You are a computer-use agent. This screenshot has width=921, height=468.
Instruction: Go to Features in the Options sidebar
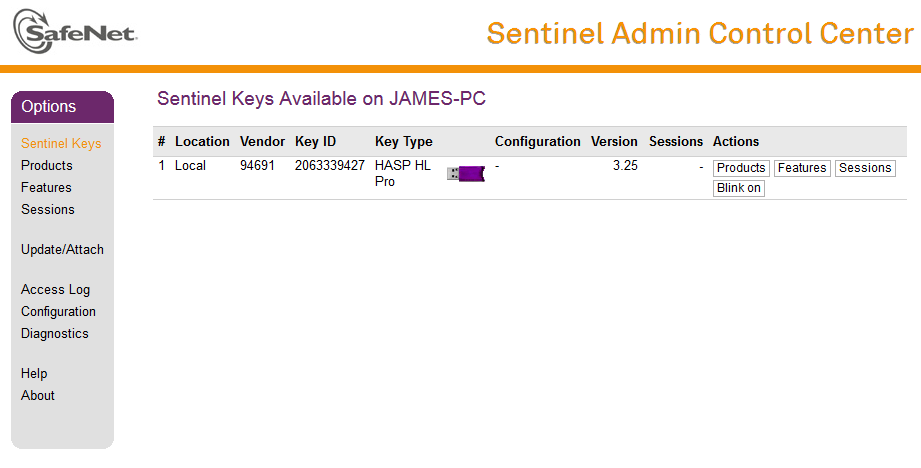tap(46, 187)
